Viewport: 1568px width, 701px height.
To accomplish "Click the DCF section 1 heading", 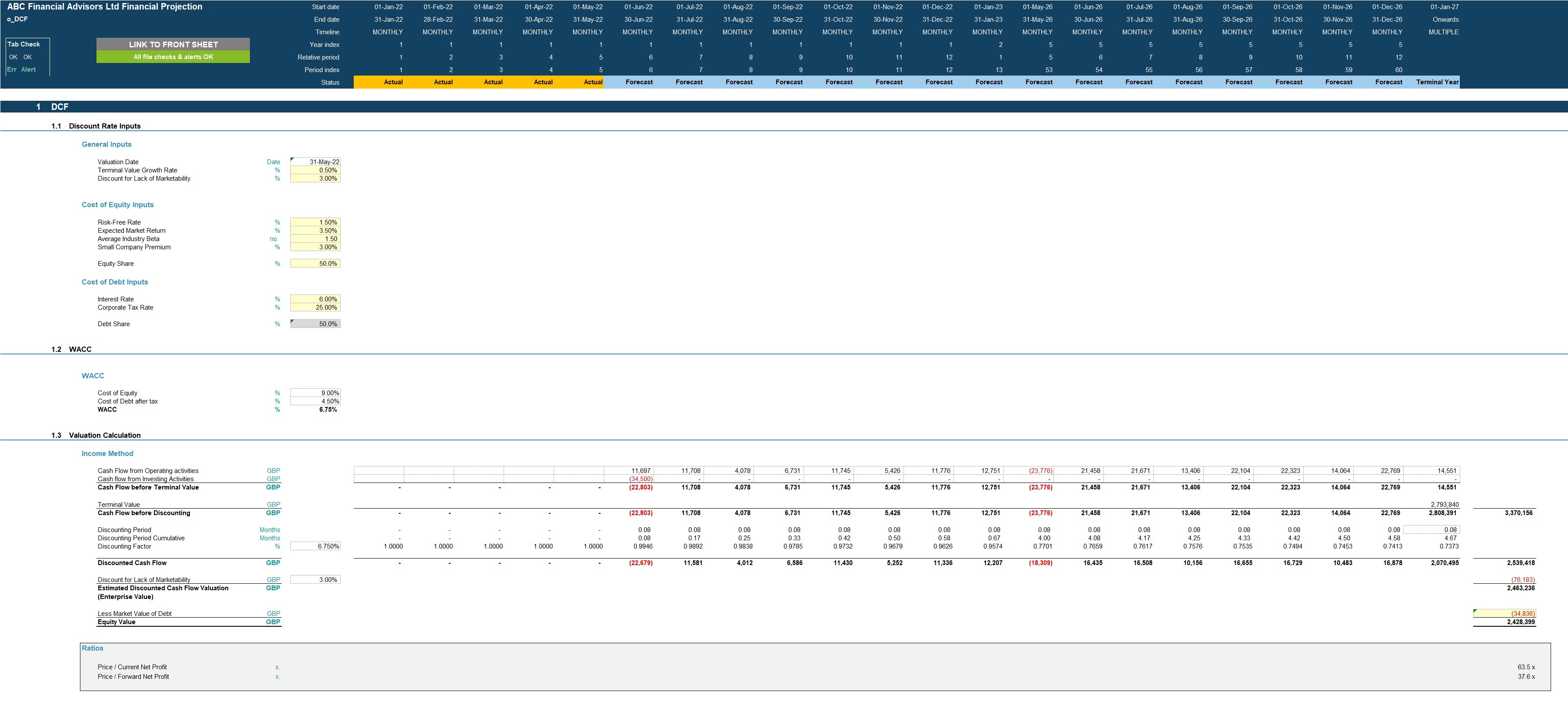I will (60, 106).
